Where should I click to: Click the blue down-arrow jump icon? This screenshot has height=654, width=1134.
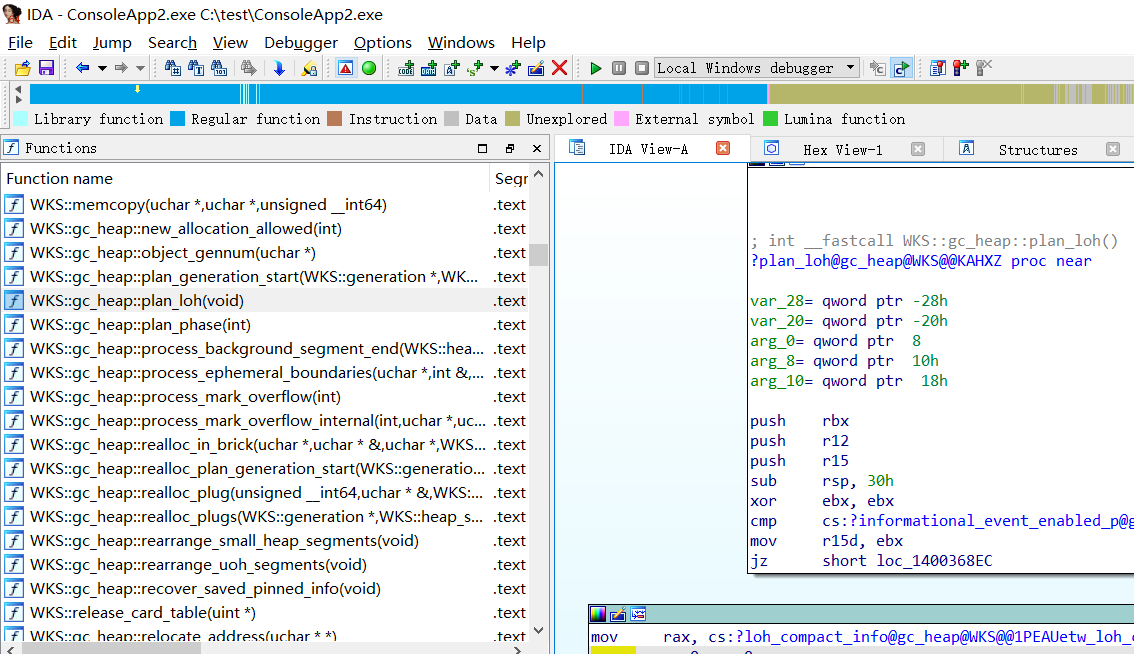[279, 68]
